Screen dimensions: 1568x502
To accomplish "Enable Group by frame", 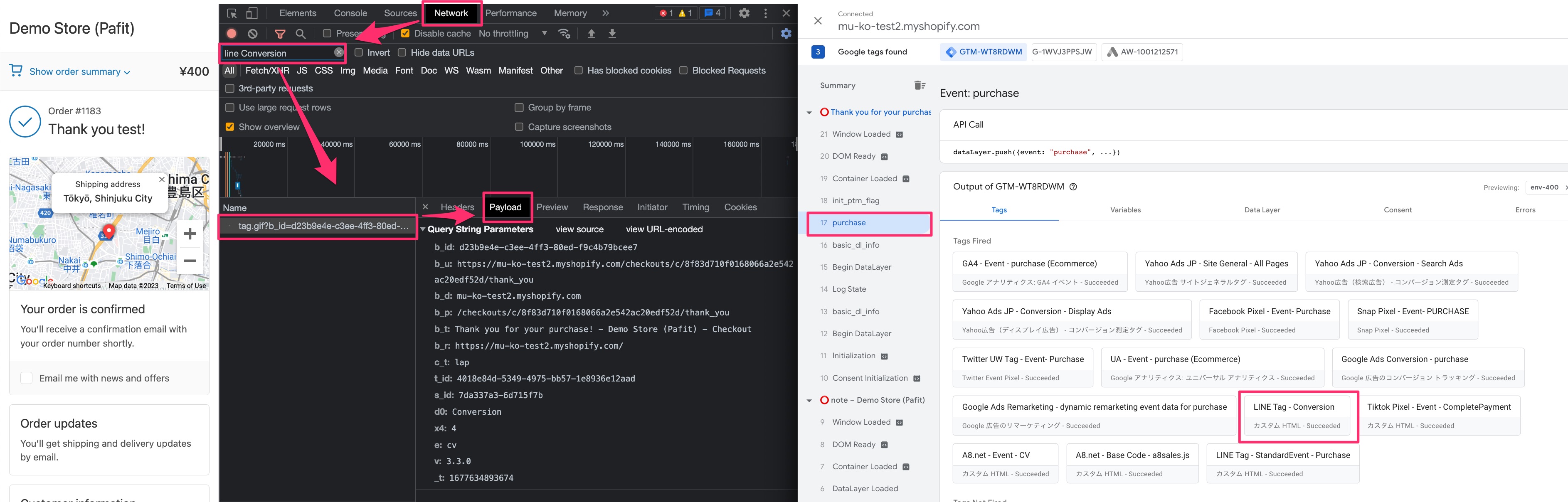I will (519, 108).
